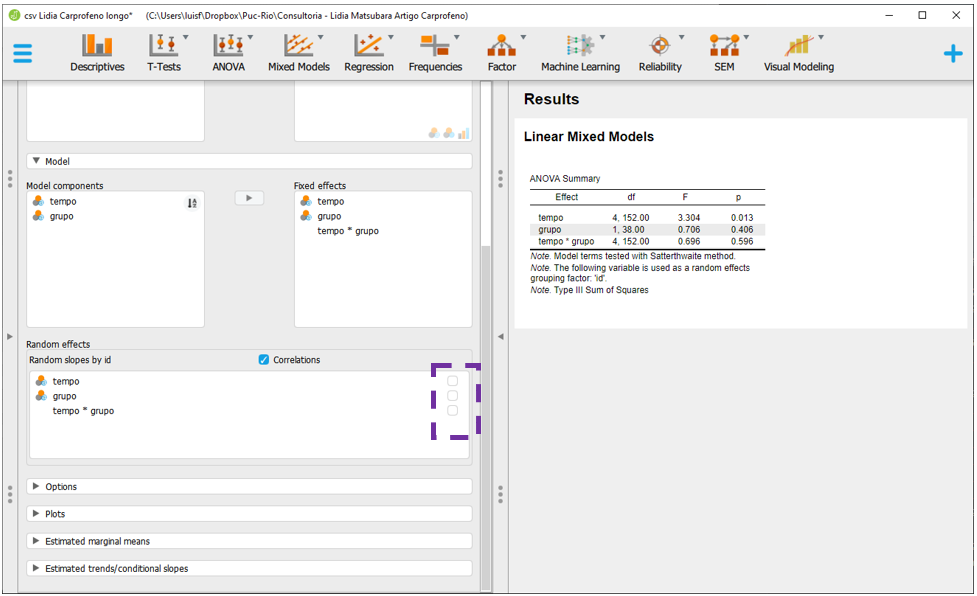Open the ANOVA analysis menu
The height and width of the screenshot is (596, 977).
229,52
